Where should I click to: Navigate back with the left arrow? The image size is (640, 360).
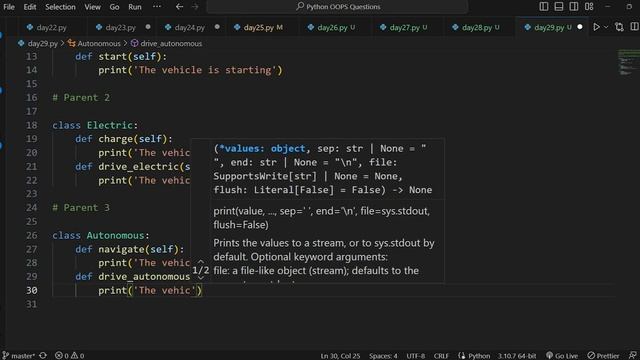click(179, 7)
